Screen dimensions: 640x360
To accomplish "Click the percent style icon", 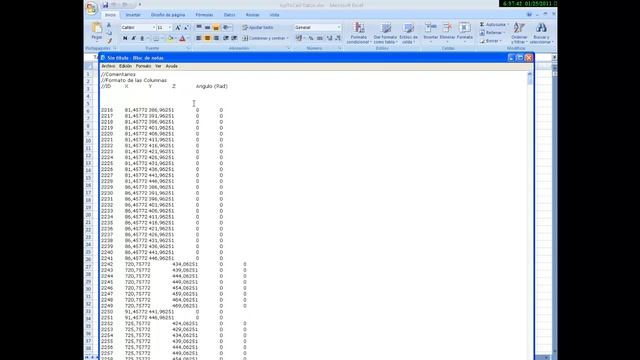I will click(x=311, y=38).
